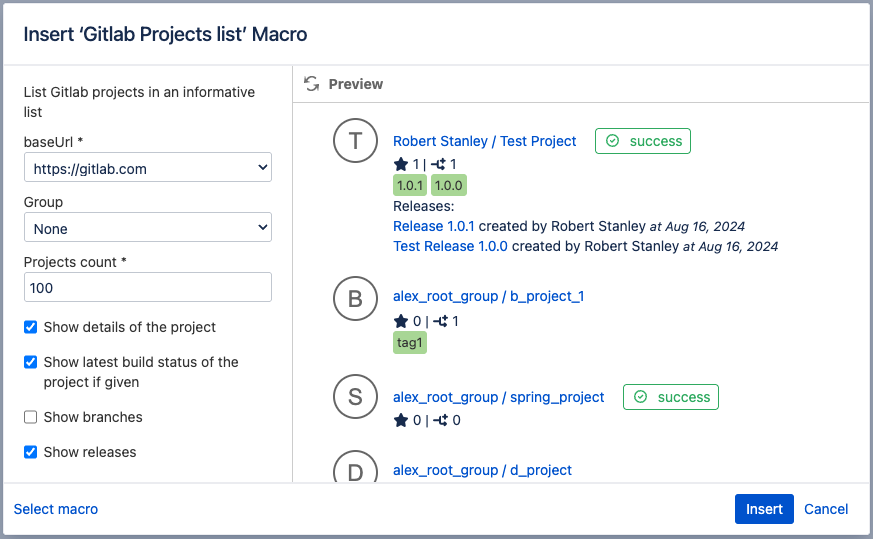Click the success badge beside spring_project

670,397
